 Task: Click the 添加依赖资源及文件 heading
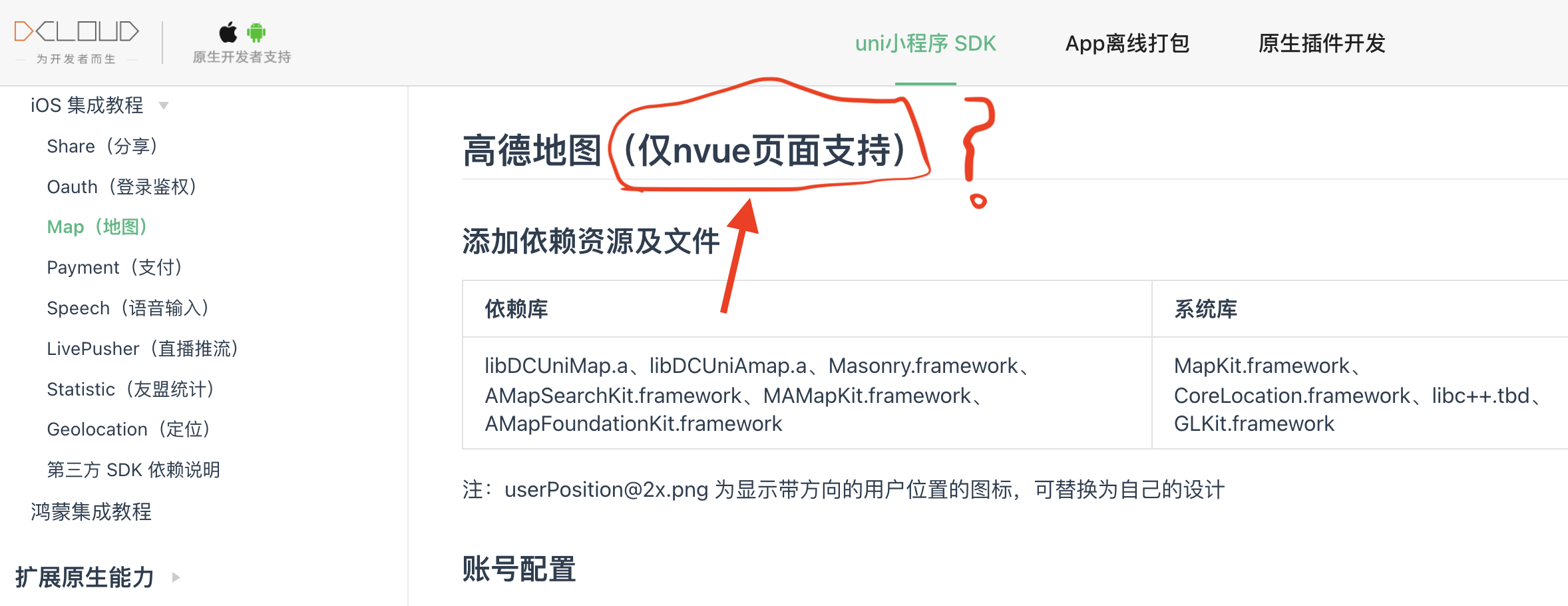(x=591, y=241)
